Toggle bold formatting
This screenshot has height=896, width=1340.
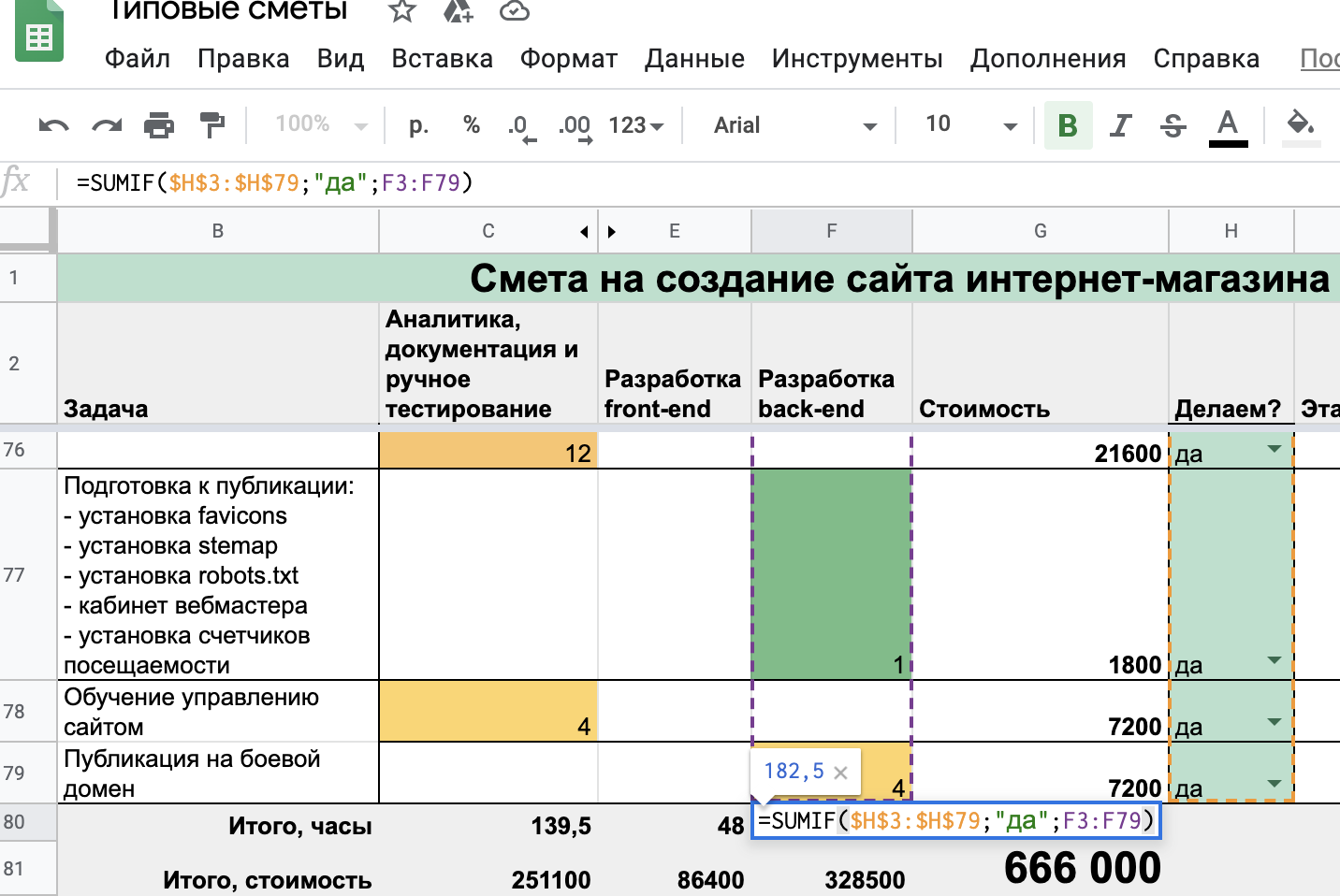(x=1068, y=125)
